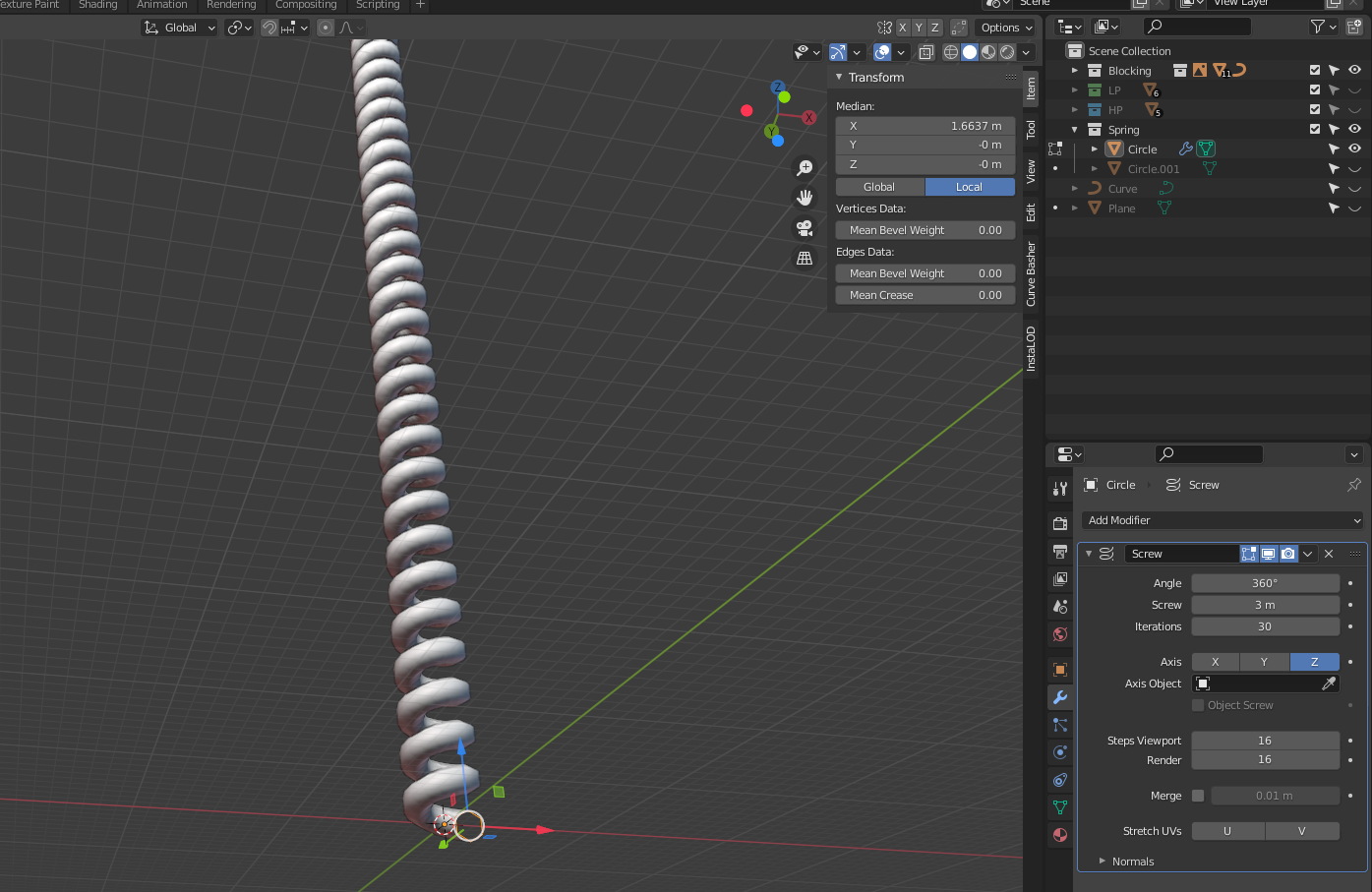
Task: Open the Curve Basher sidebar tab
Action: [x=1031, y=273]
